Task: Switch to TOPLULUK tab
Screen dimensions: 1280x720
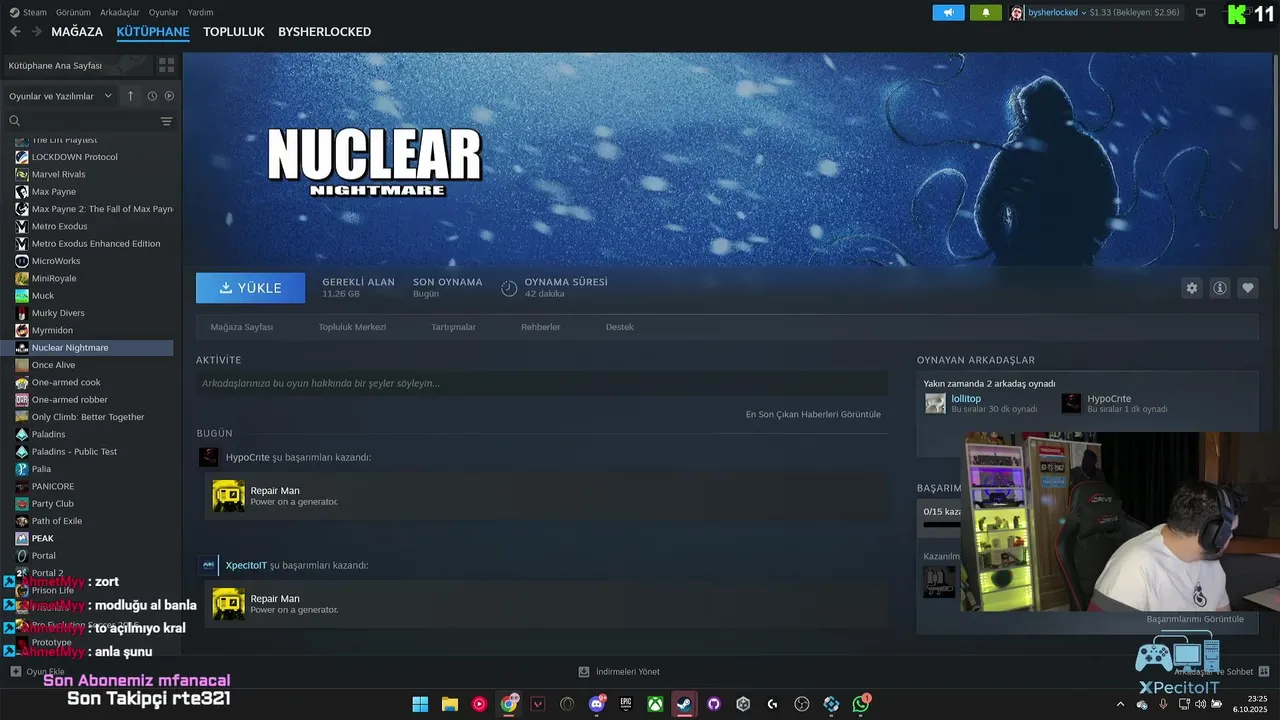Action: click(x=234, y=32)
